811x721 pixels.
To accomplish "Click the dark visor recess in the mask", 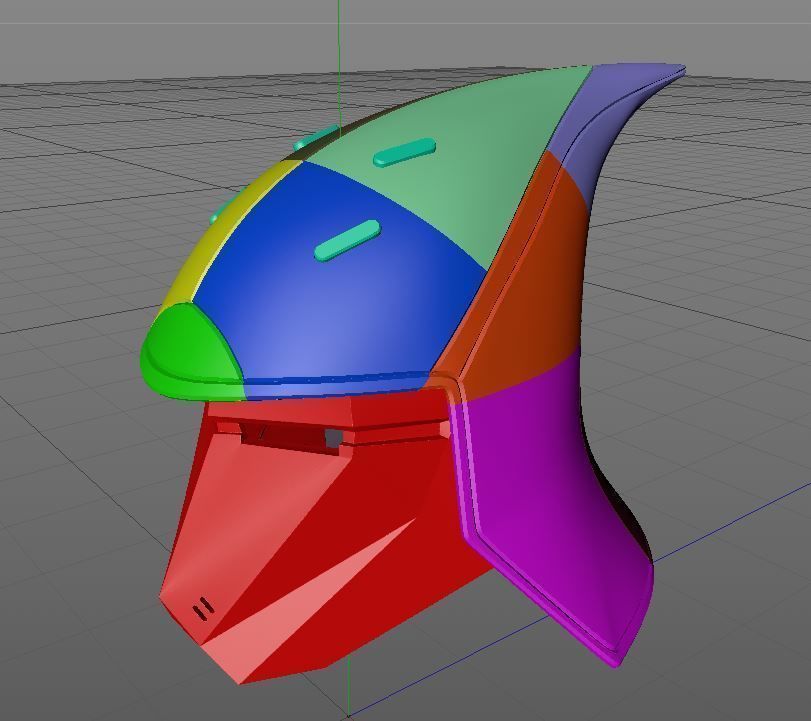I will pos(291,438).
